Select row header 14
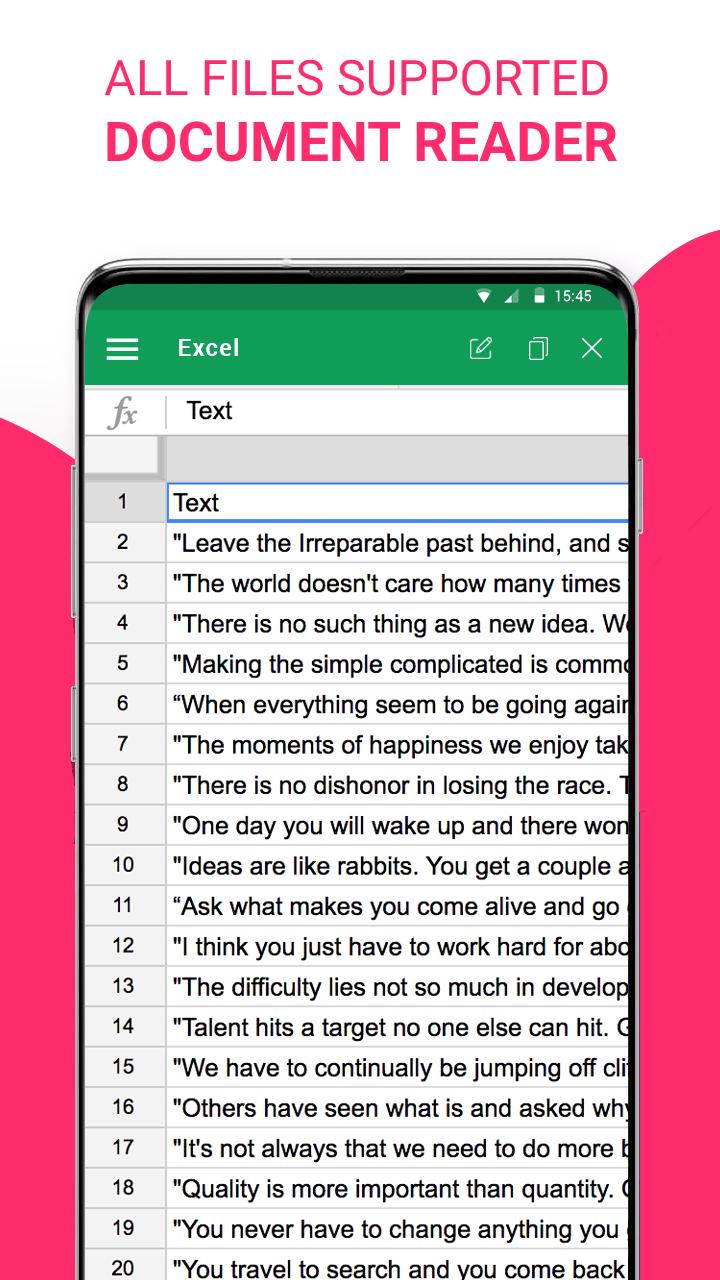This screenshot has width=720, height=1280. (x=124, y=1027)
